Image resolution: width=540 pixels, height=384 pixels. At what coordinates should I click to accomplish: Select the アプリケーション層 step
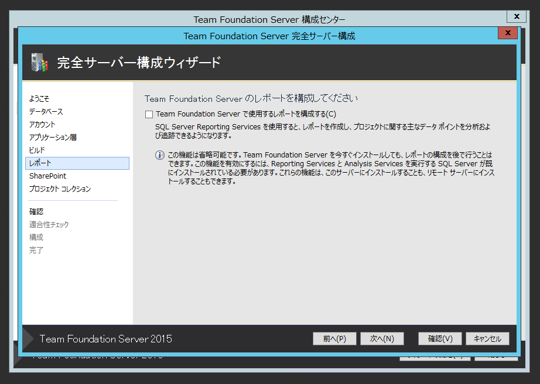point(53,137)
